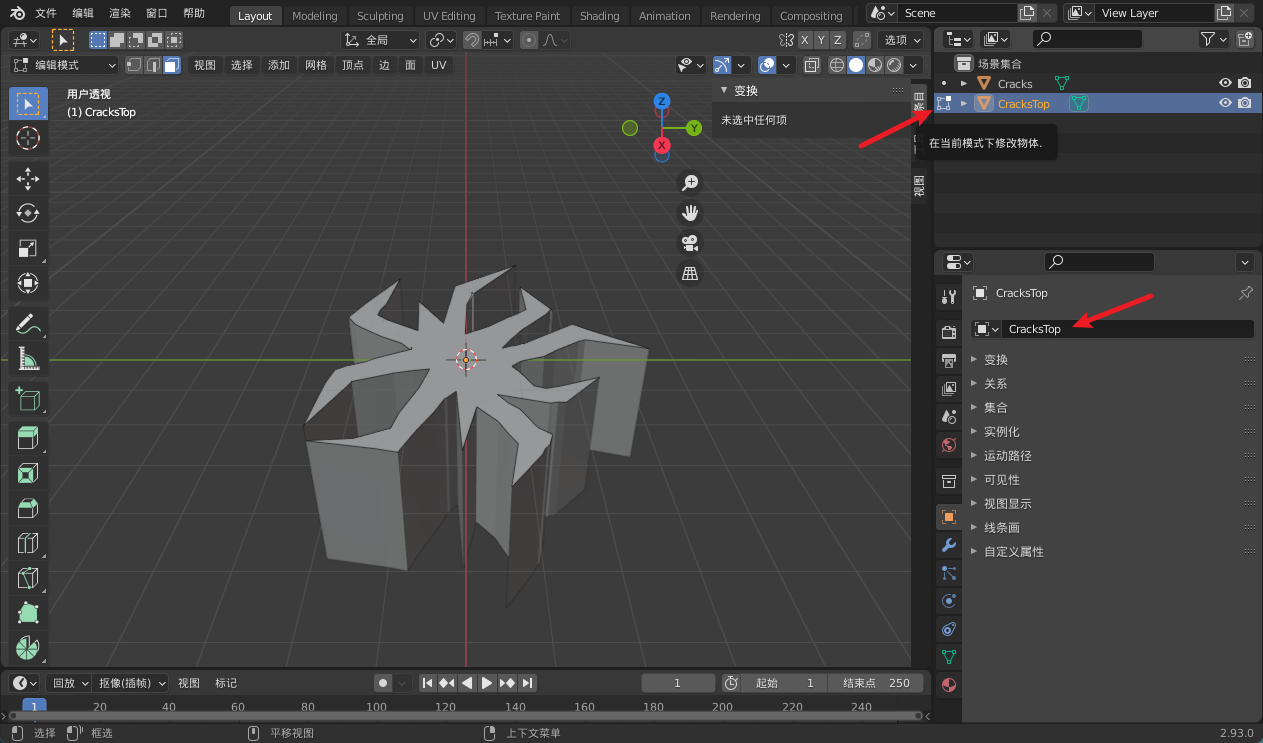Viewport: 1263px width, 743px height.
Task: Select the Transform tool
Action: pos(28,284)
